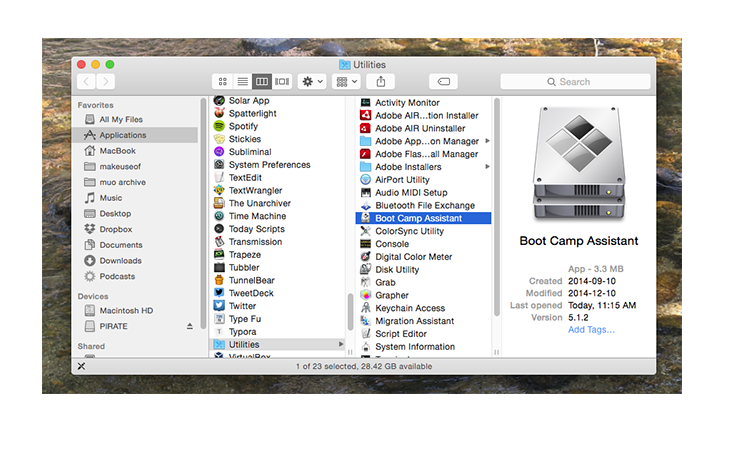Select Adobe AIR Uninstaller
This screenshot has height=451, width=746.
click(x=420, y=128)
